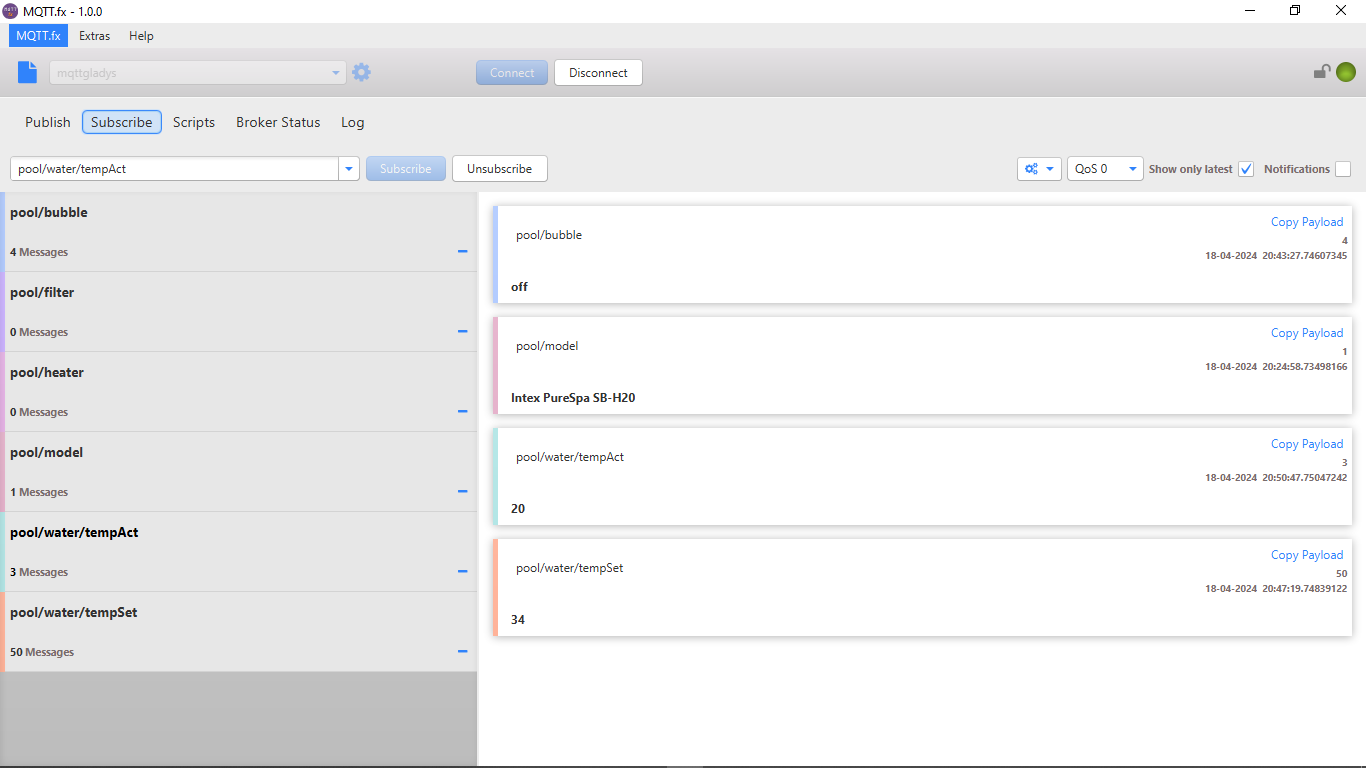Image resolution: width=1366 pixels, height=768 pixels.
Task: Select pool/model in the subscribed topics list
Action: [238, 472]
